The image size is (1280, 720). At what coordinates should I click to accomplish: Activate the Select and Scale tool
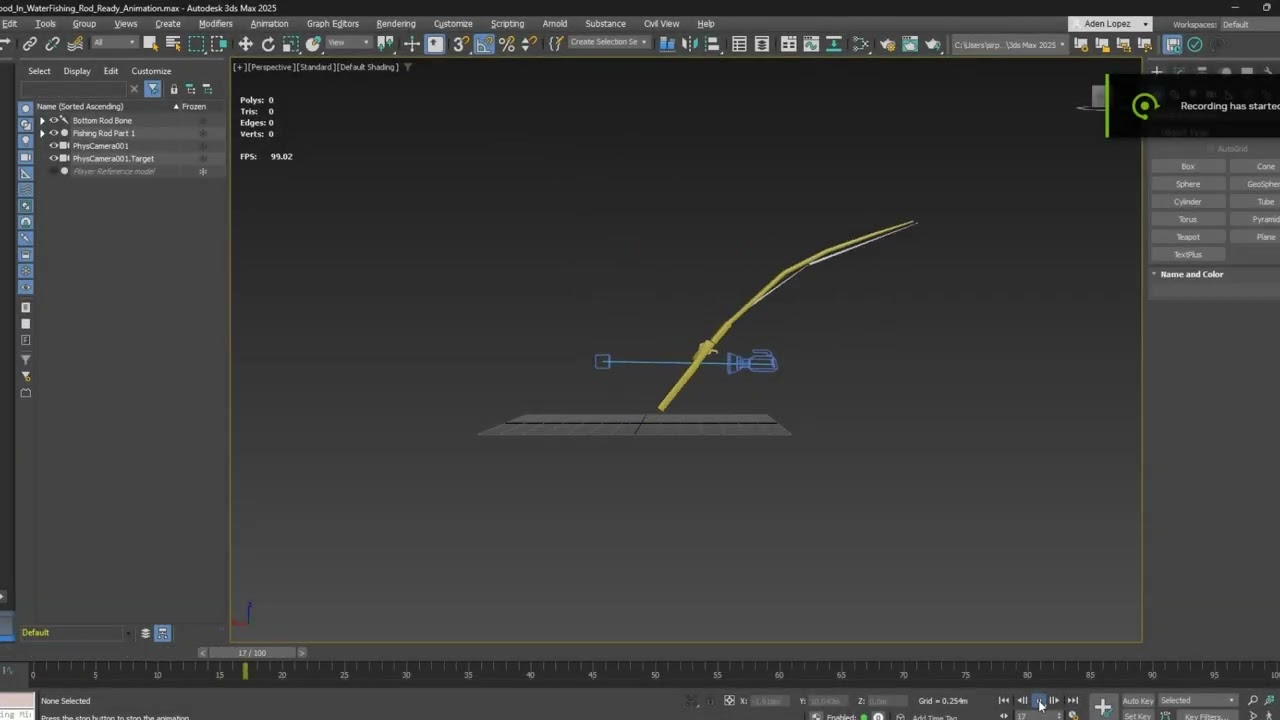pos(291,44)
